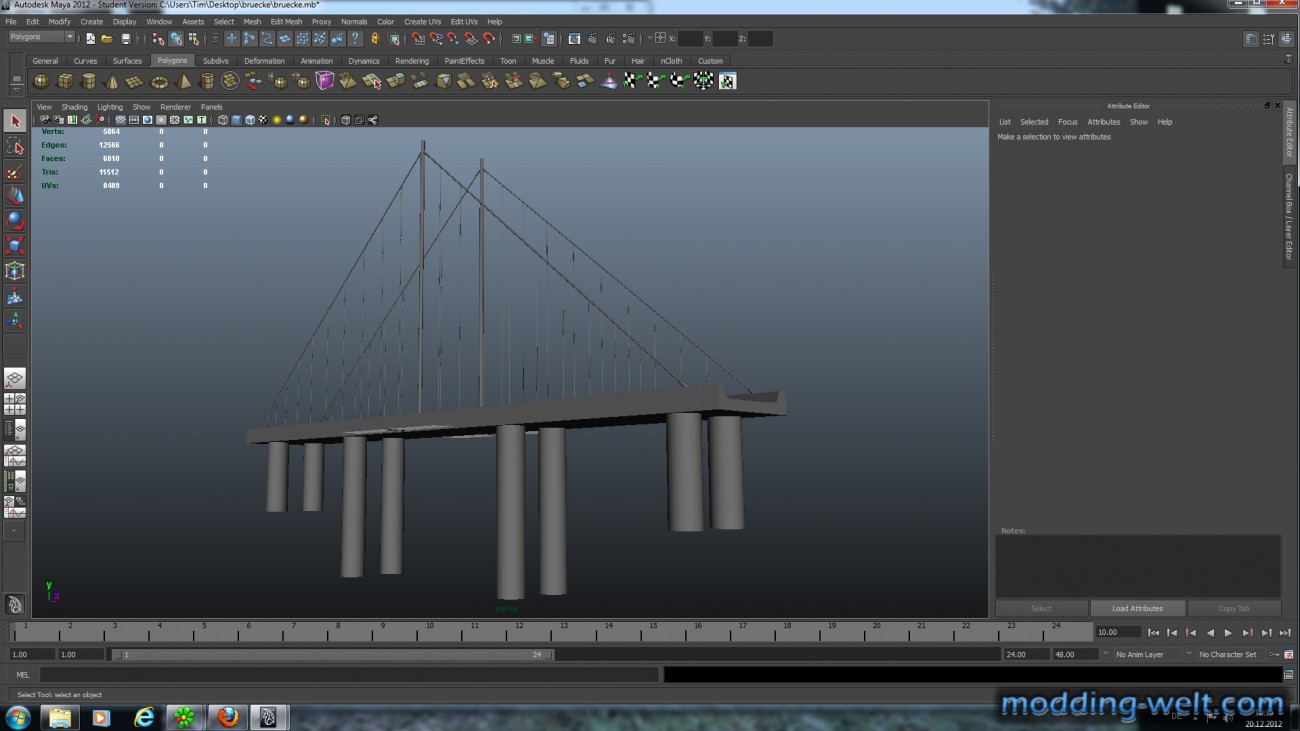Switch to Single Perspective View layout
This screenshot has width=1300, height=731.
[15, 379]
